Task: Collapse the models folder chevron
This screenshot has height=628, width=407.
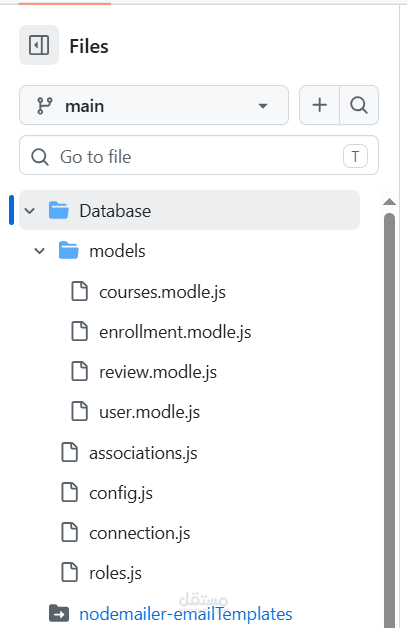Action: tap(39, 251)
